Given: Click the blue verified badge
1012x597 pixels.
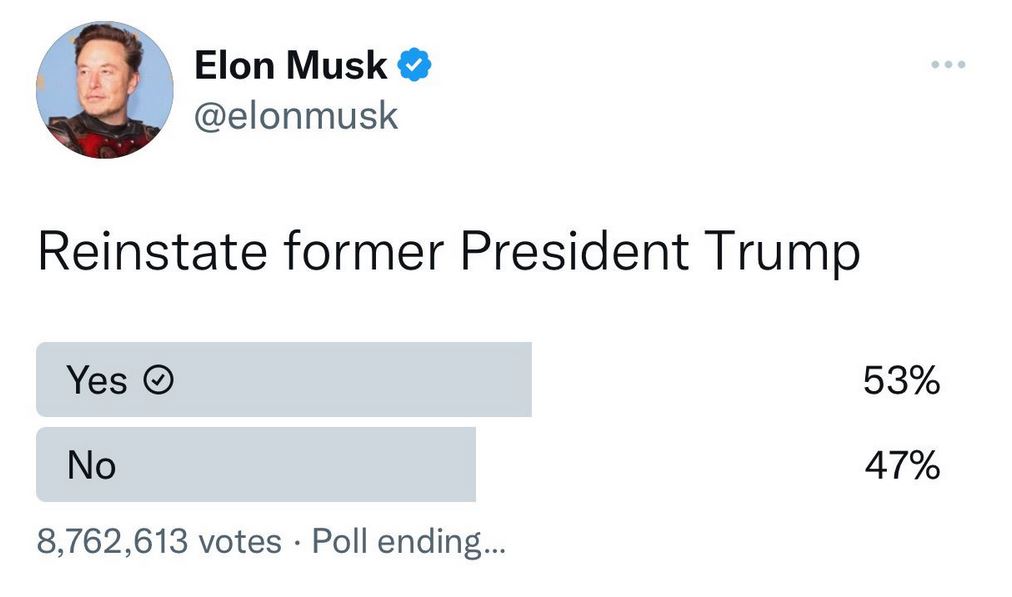Looking at the screenshot, I should pyautogui.click(x=414, y=66).
